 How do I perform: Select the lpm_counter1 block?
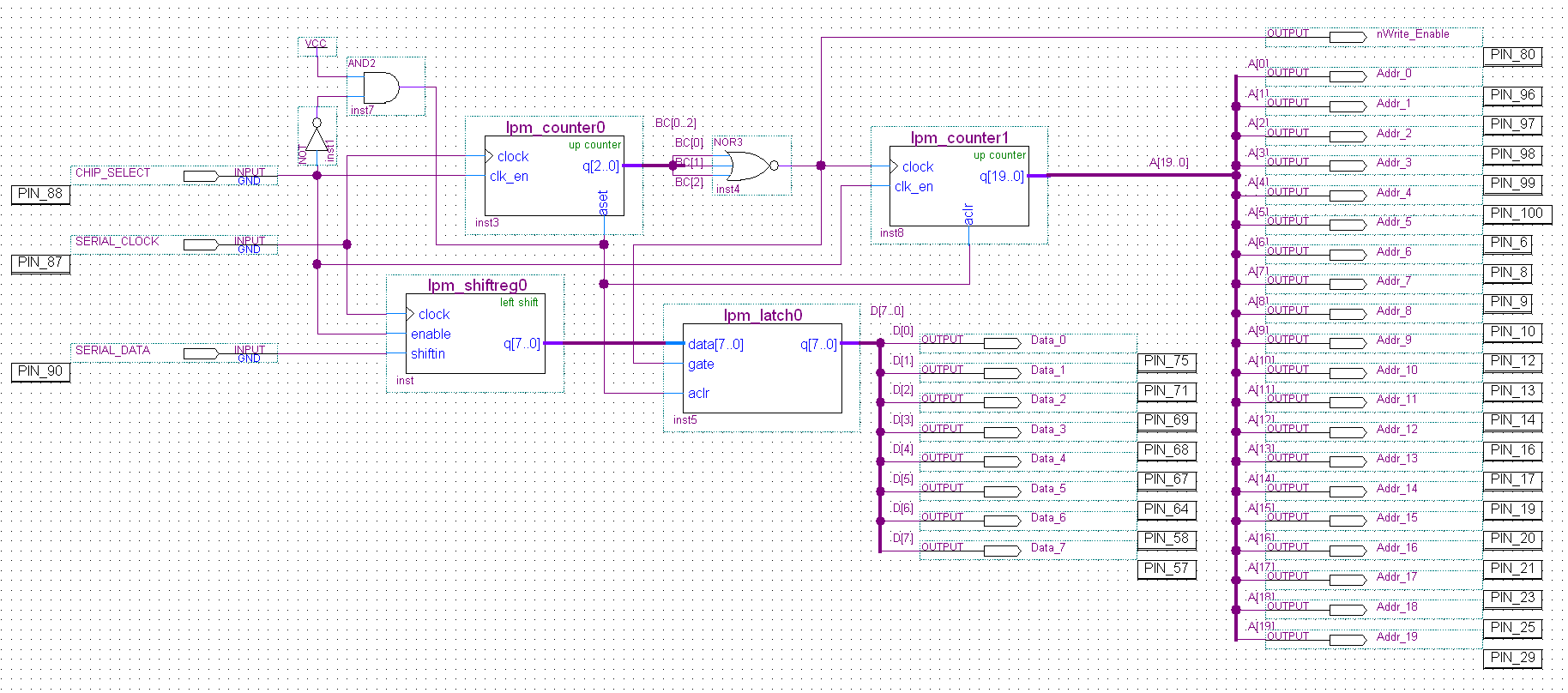coord(960,186)
